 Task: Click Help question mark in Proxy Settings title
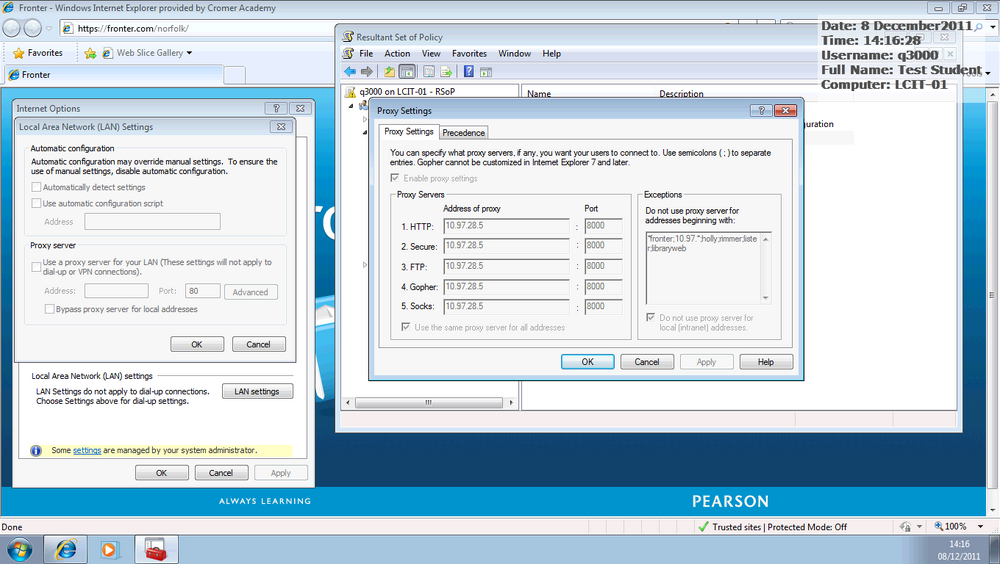761,110
